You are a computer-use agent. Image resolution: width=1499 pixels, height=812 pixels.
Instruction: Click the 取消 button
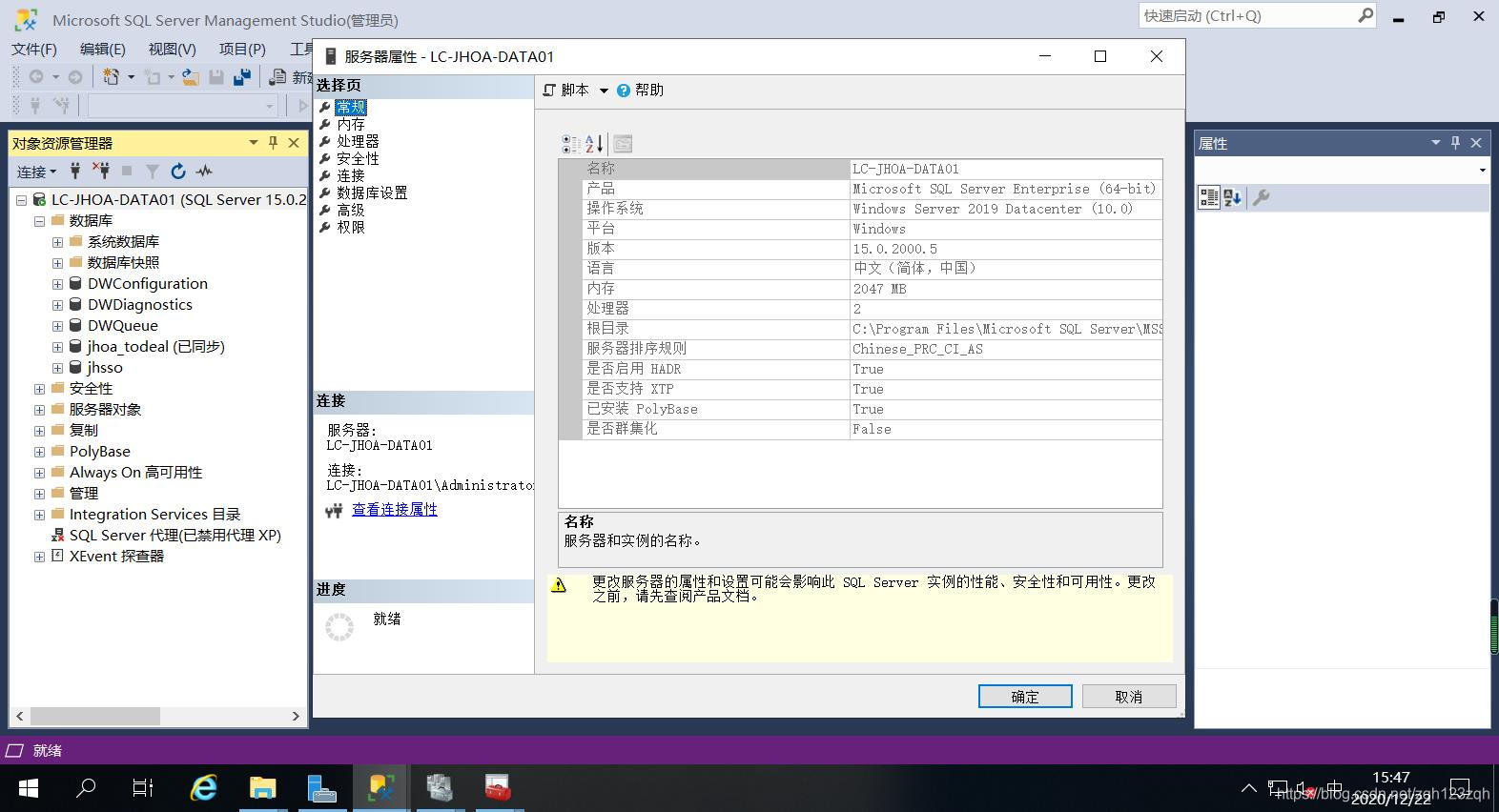coord(1129,697)
